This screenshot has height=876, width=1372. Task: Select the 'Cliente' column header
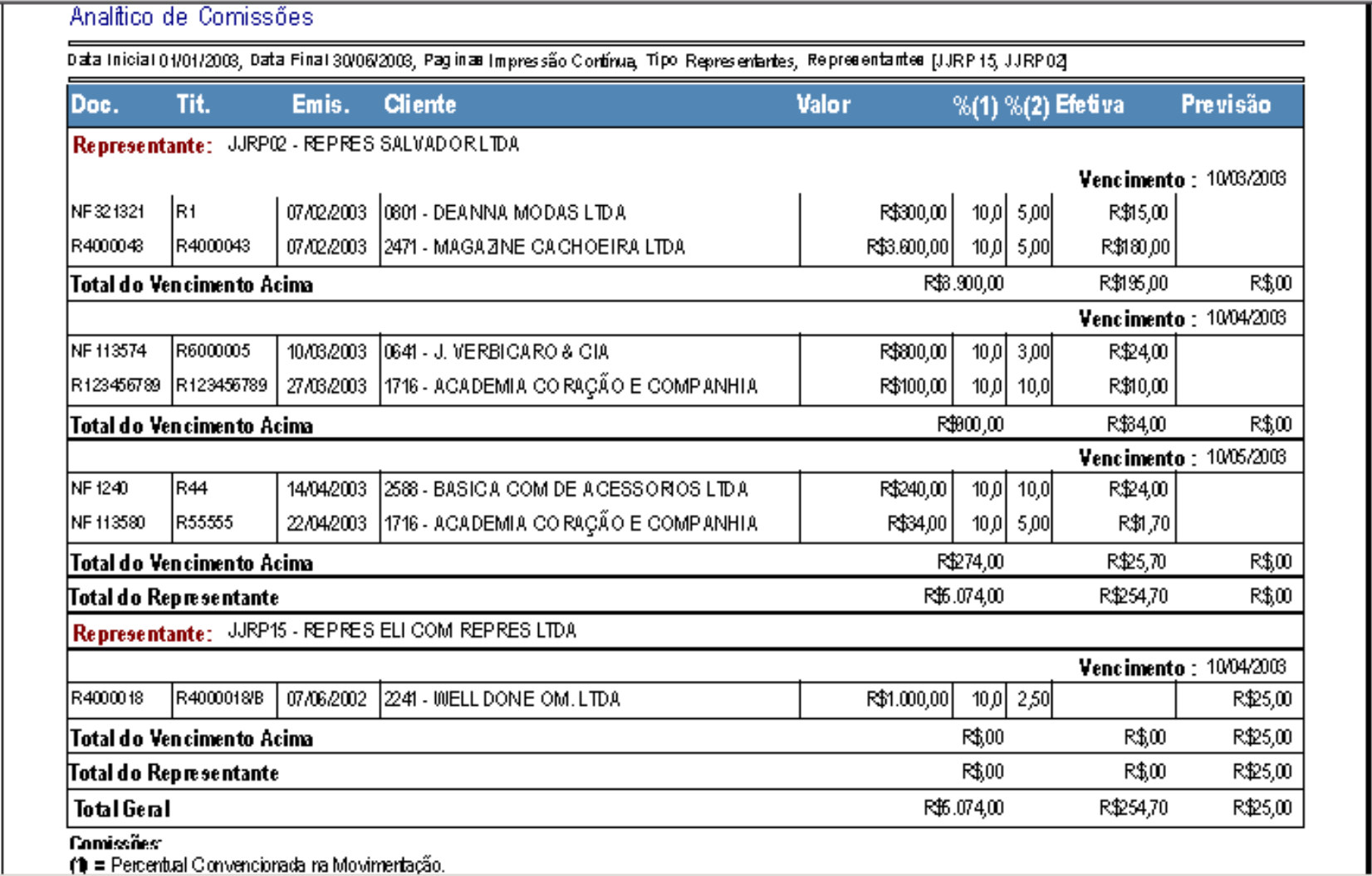(x=420, y=105)
